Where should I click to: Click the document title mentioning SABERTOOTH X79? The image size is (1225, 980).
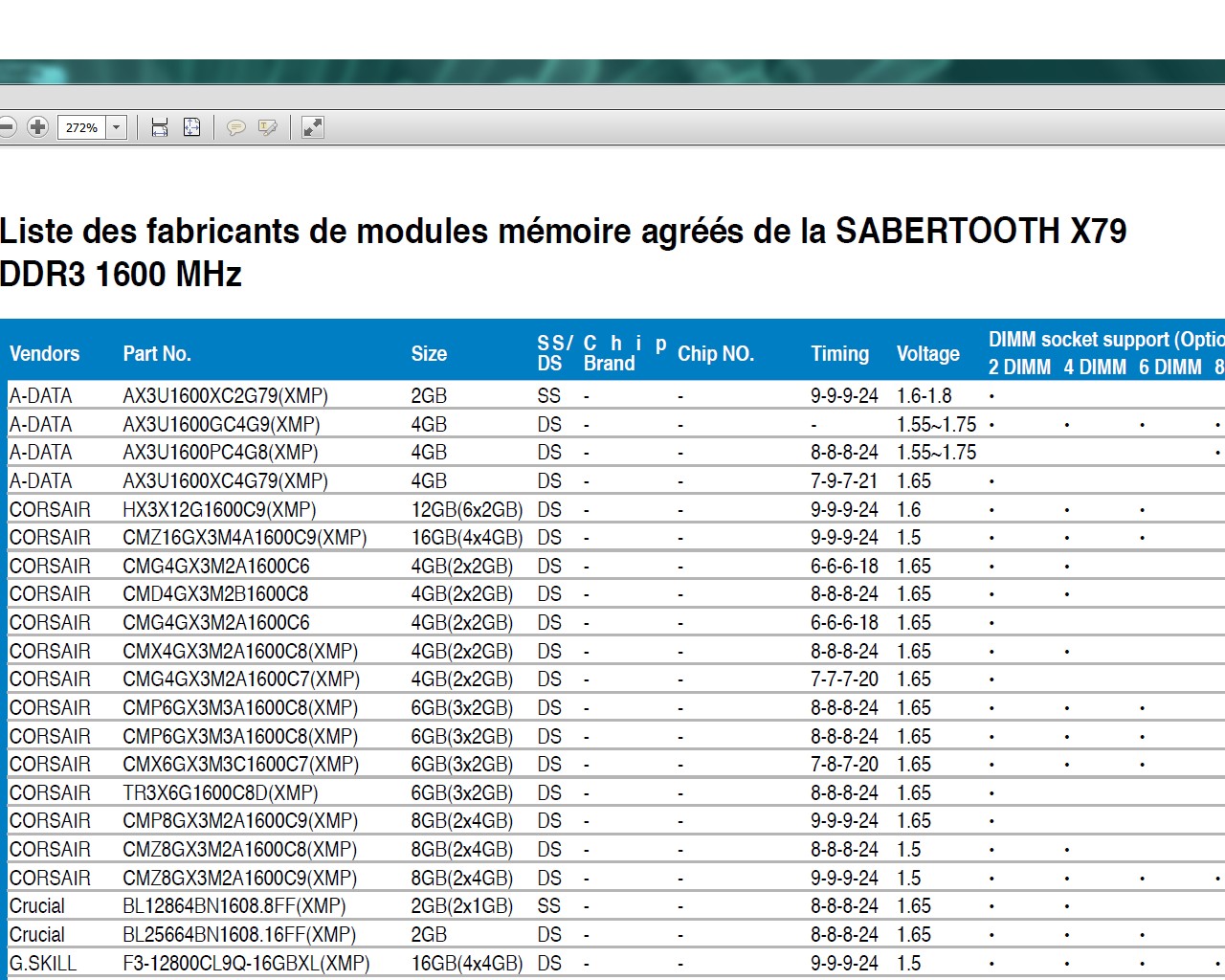click(563, 231)
